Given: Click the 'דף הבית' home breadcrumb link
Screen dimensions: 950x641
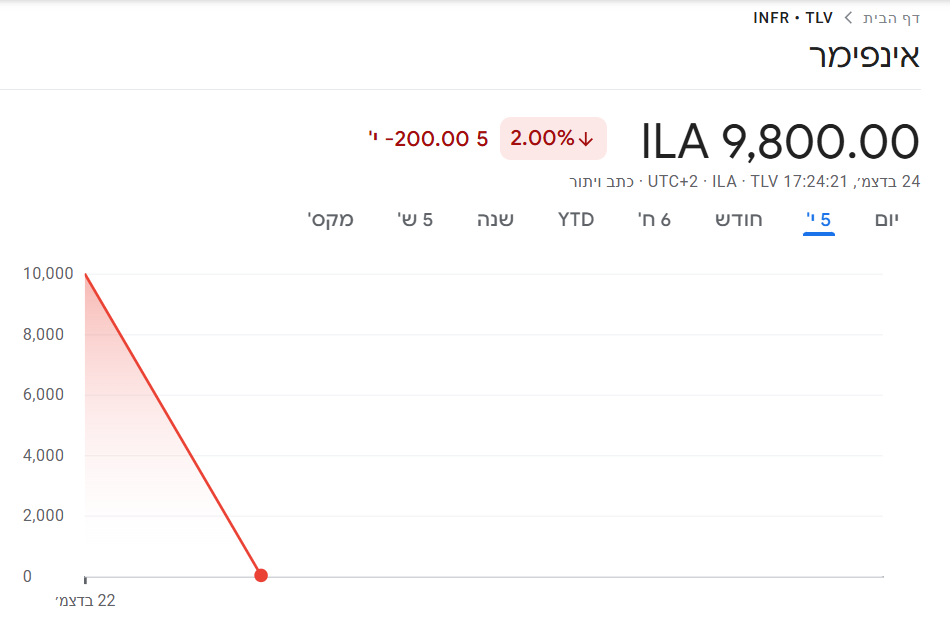Looking at the screenshot, I should [x=891, y=18].
